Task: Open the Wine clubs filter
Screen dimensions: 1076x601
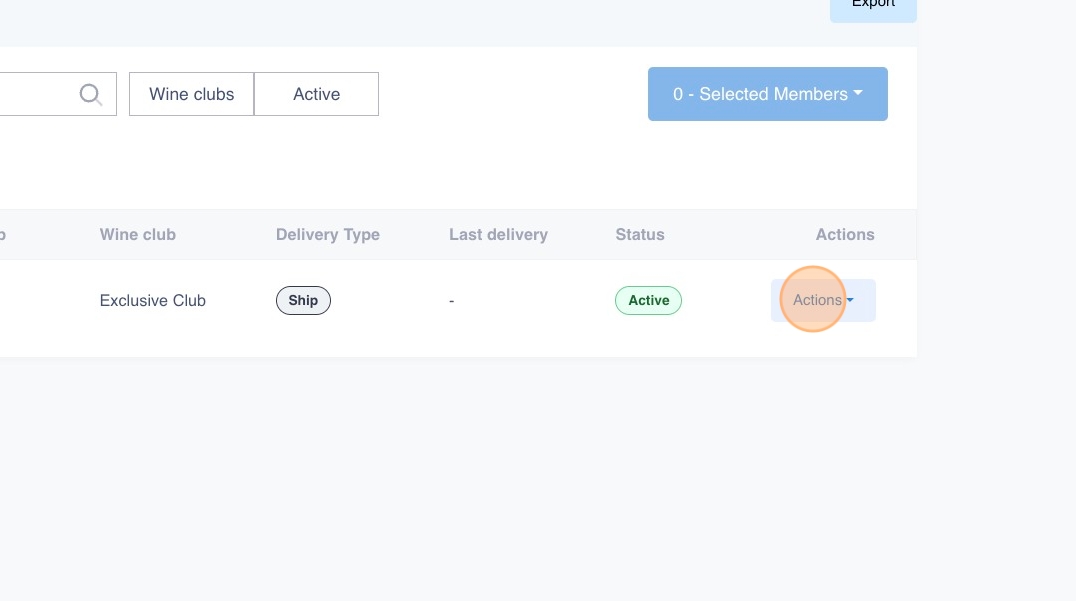Action: tap(191, 94)
